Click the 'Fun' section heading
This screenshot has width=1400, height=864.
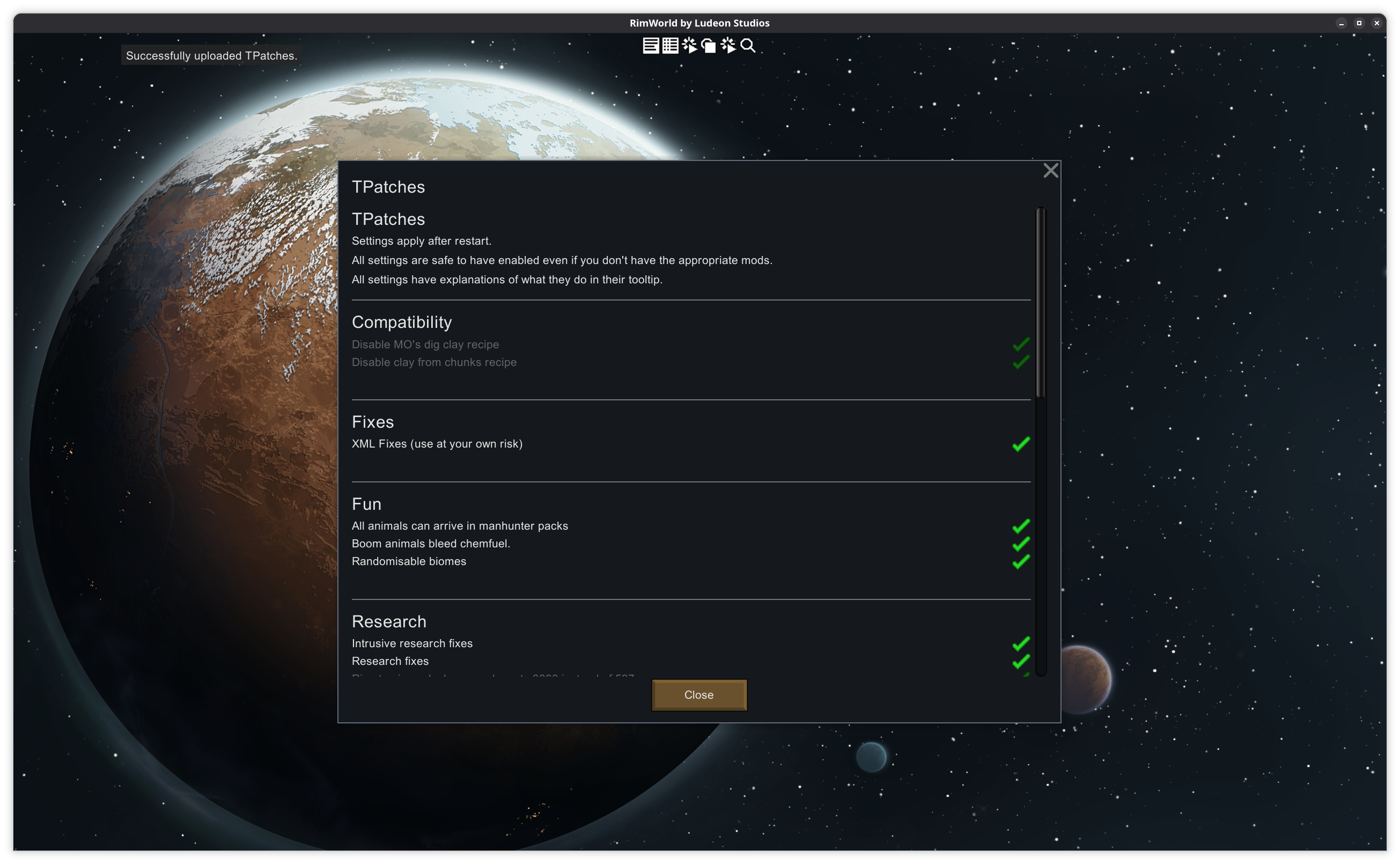(366, 504)
